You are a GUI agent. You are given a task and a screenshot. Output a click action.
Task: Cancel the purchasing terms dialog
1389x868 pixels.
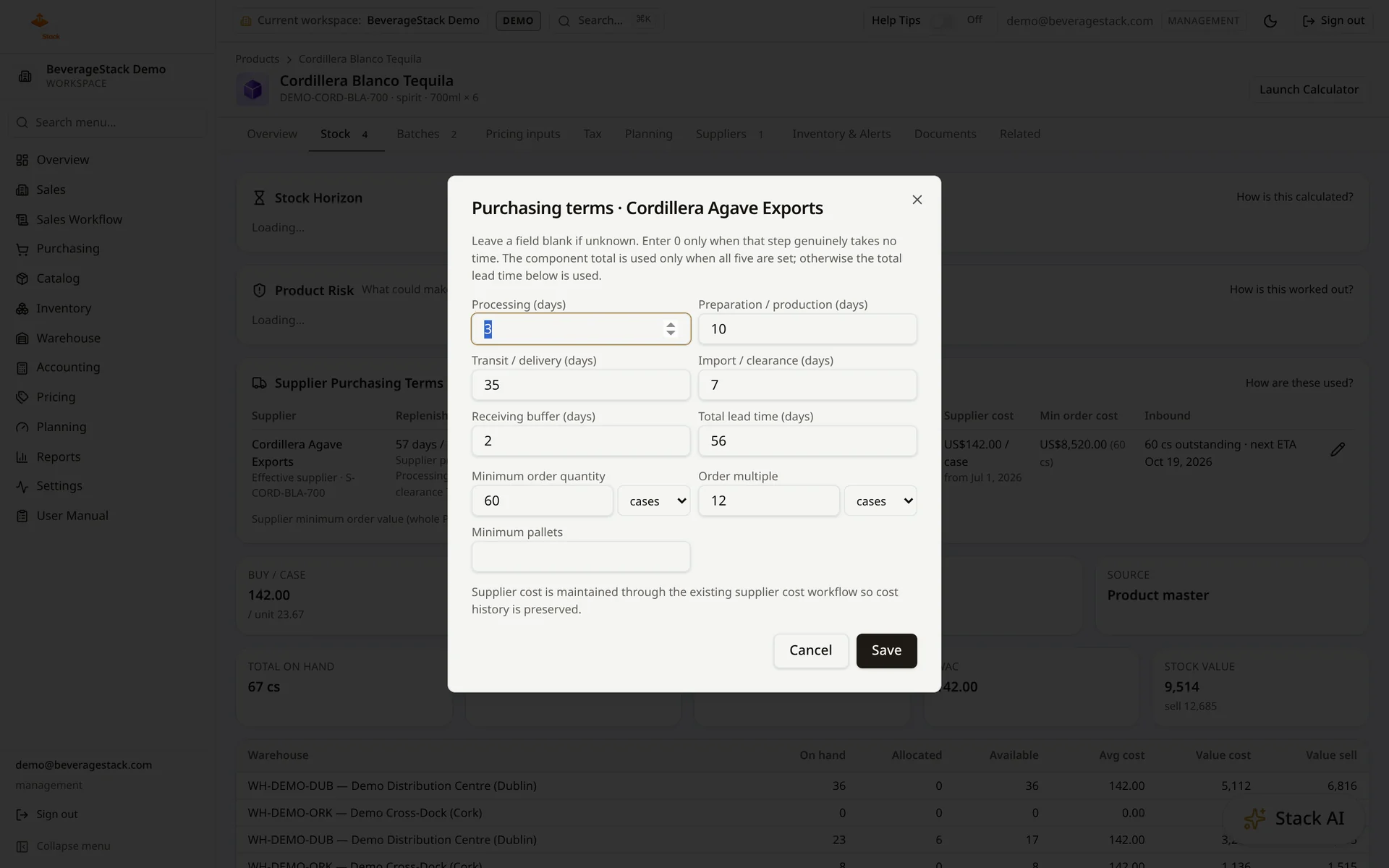pos(810,650)
